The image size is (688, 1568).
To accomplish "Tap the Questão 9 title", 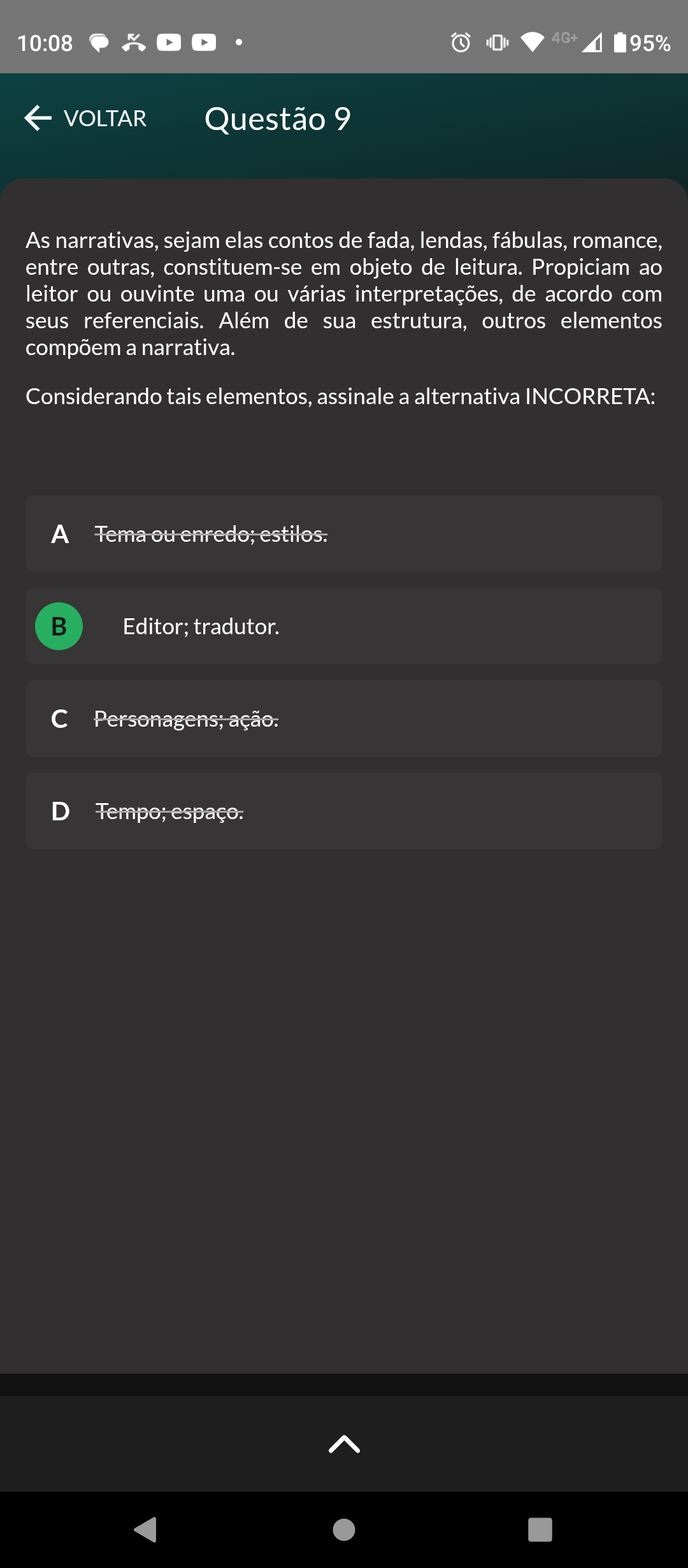I will tap(278, 119).
